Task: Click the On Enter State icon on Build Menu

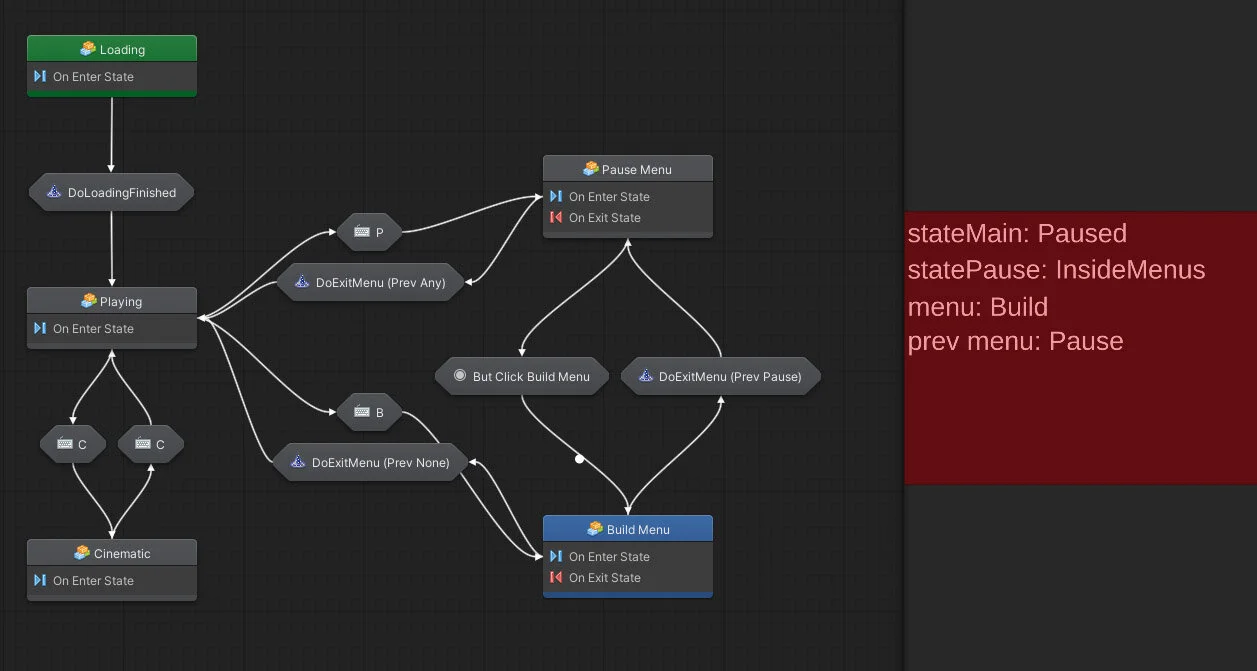Action: pyautogui.click(x=557, y=556)
